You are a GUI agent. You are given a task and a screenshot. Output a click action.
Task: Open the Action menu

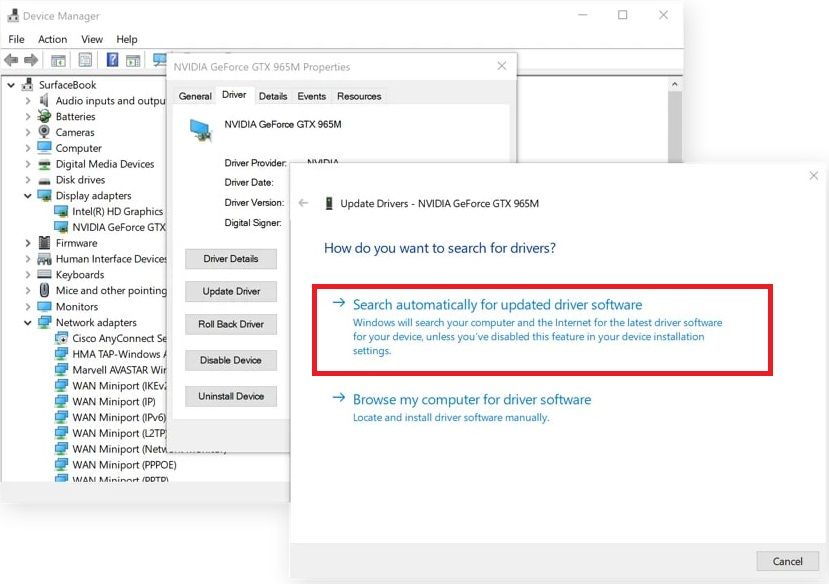(52, 39)
